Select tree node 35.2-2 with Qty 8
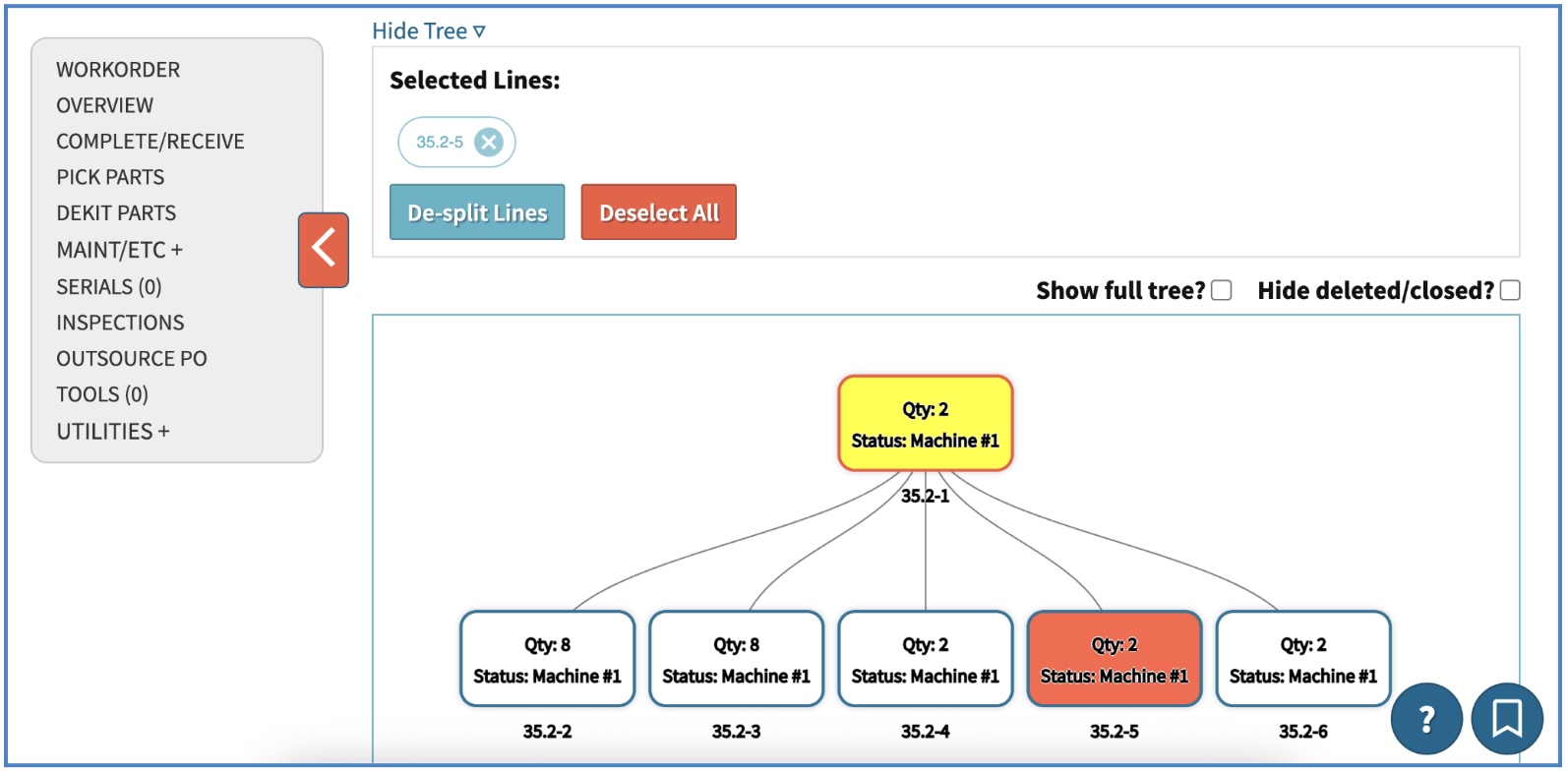Screen dimensions: 1568x773 [x=547, y=659]
